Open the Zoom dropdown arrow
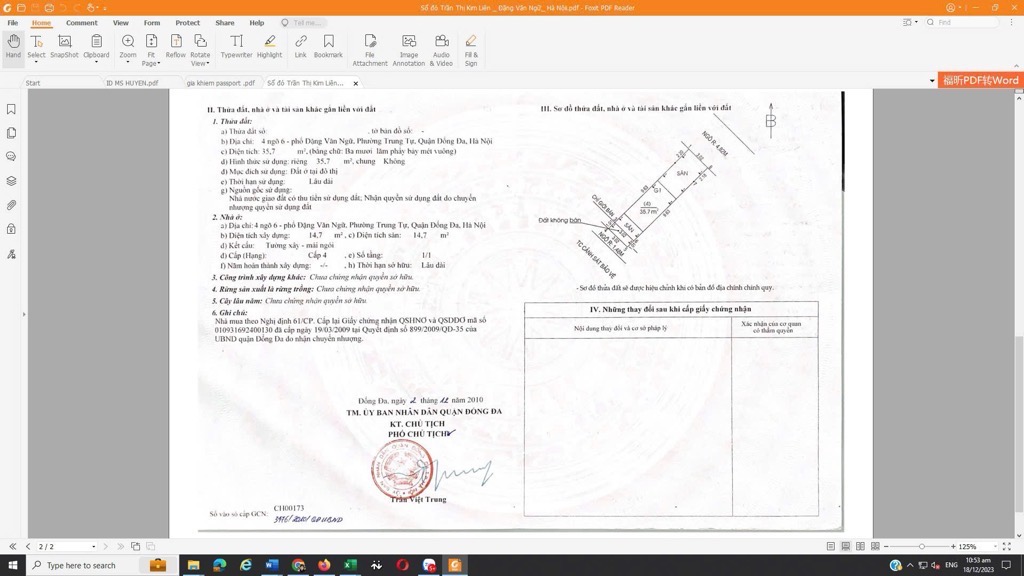 pyautogui.click(x=127, y=62)
